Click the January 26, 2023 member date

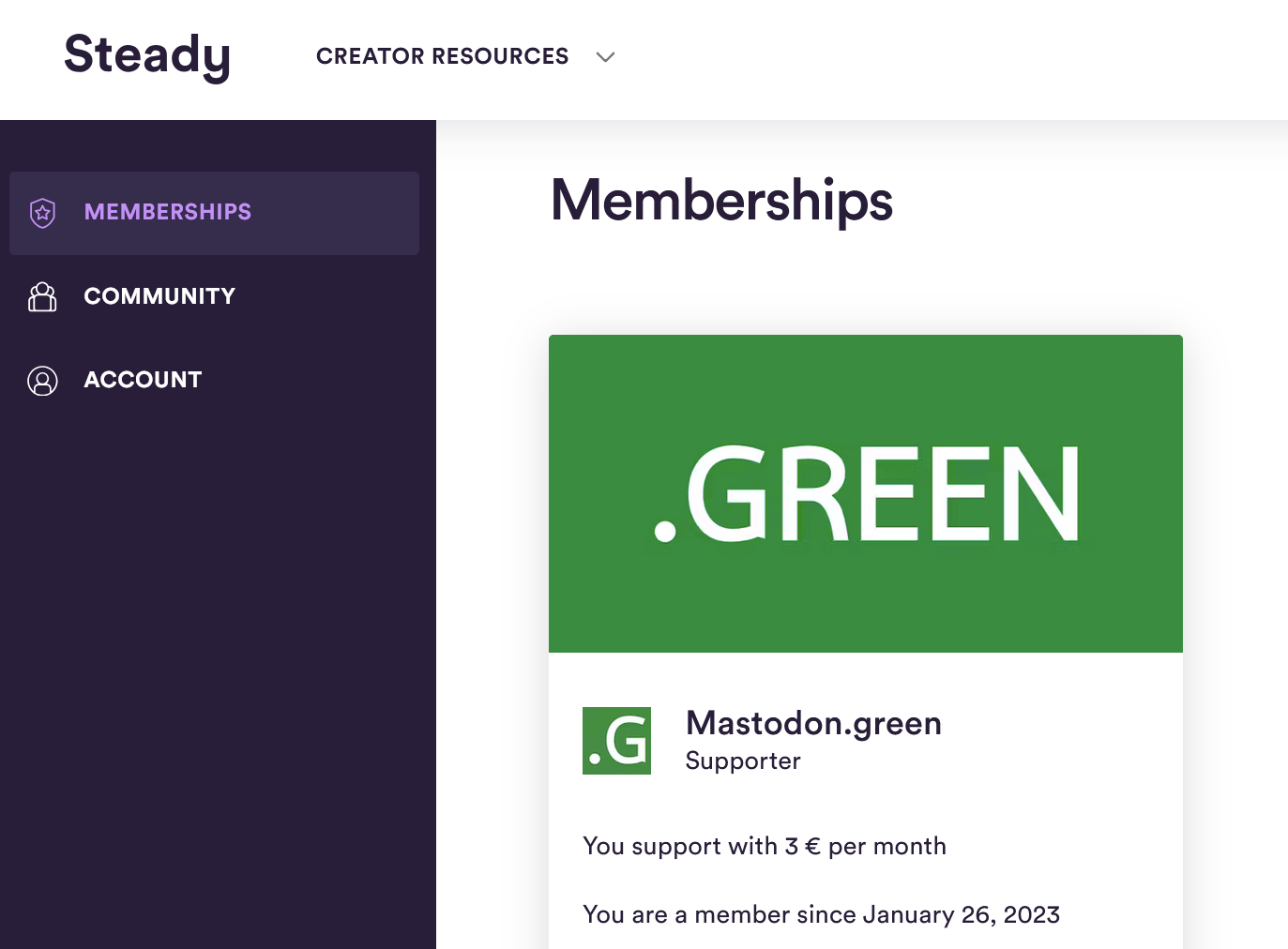coord(961,914)
